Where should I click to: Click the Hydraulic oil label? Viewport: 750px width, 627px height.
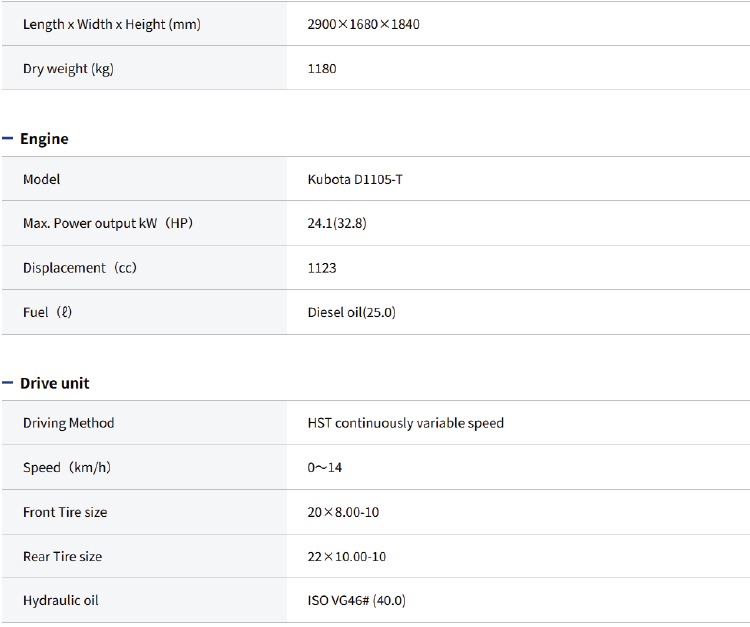tap(61, 600)
